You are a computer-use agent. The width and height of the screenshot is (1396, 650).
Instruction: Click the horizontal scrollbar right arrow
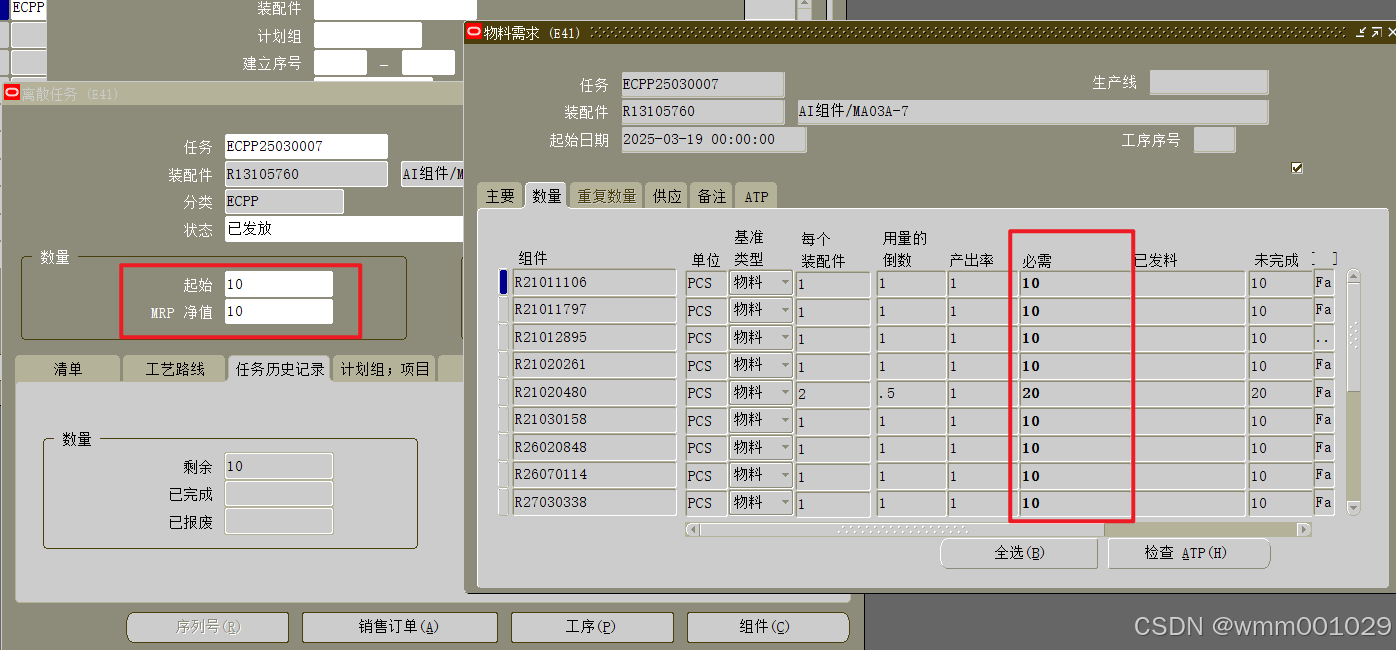[1302, 529]
